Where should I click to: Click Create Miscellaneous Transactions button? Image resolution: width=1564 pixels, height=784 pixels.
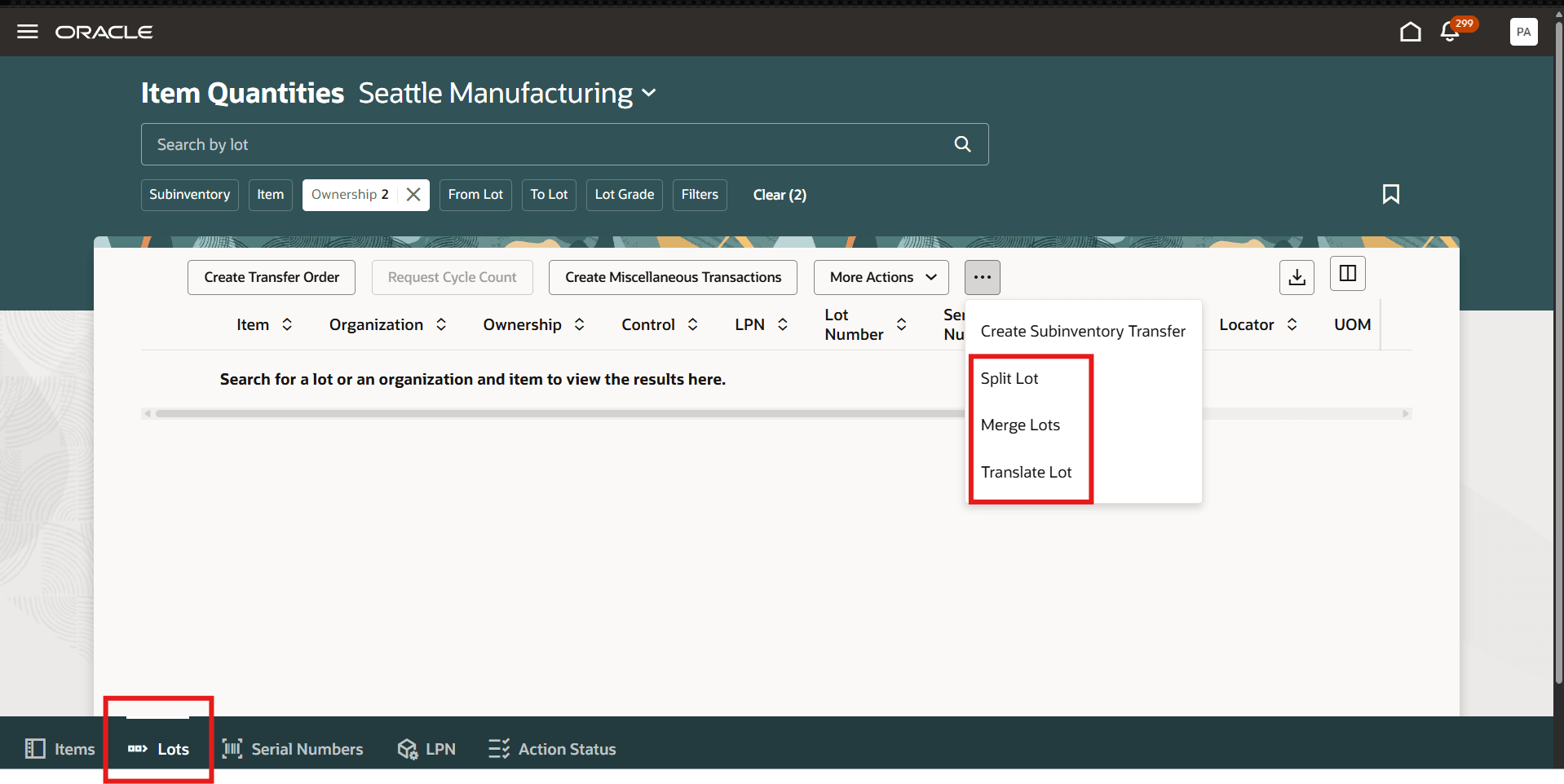pos(673,277)
